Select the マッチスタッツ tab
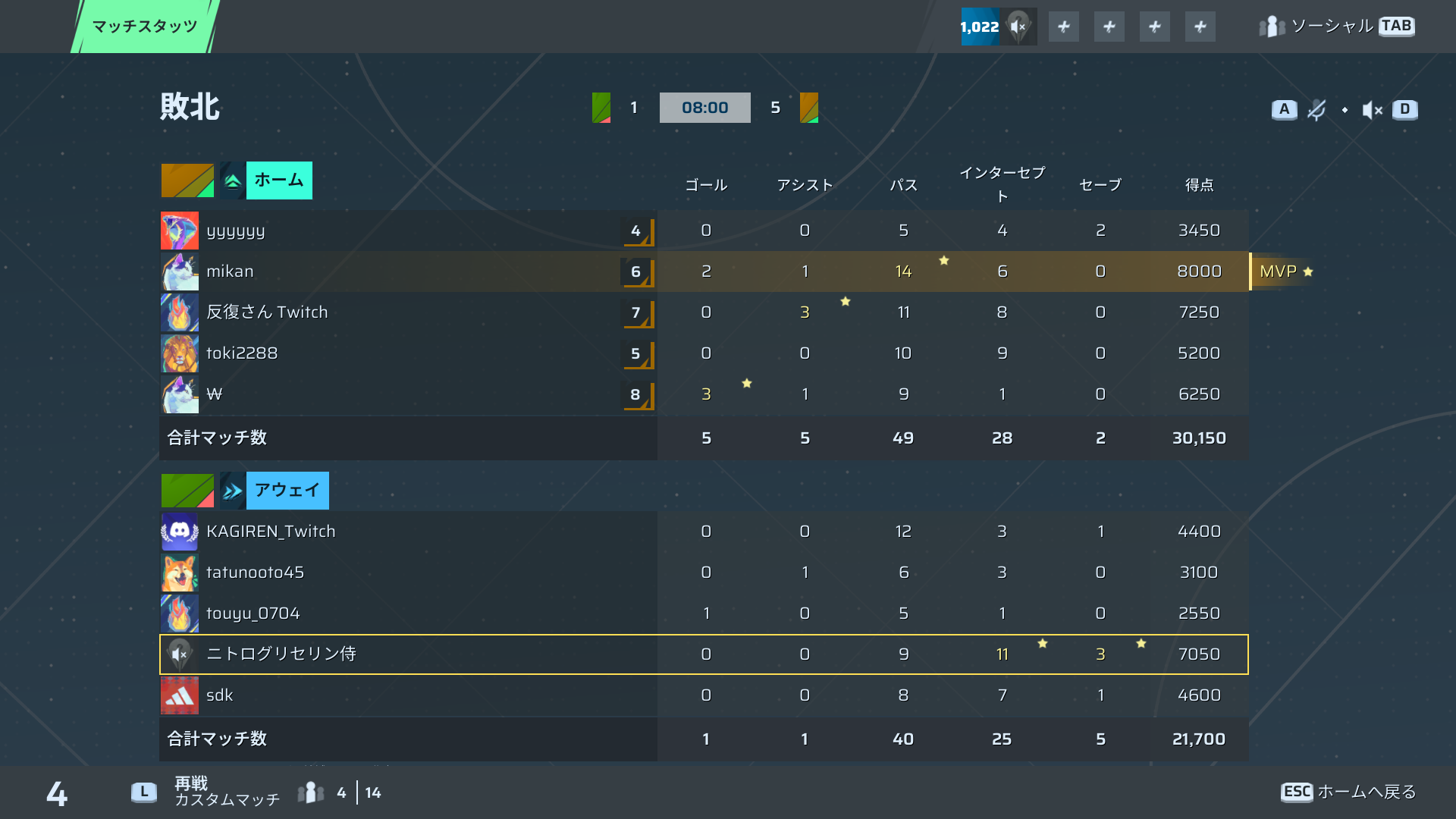Screen dimensions: 1456x819 tap(145, 27)
